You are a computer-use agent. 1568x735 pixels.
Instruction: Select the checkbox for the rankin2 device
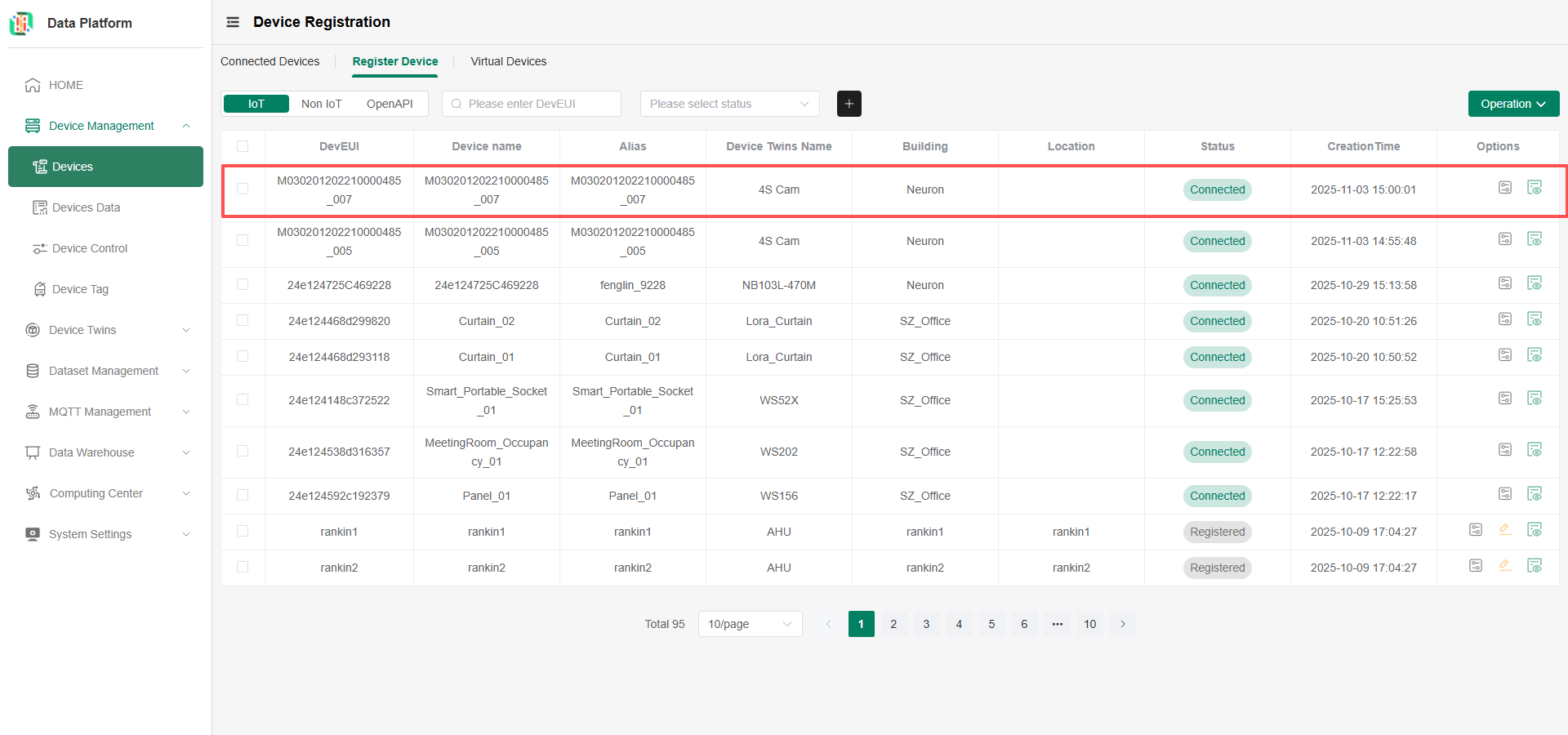(243, 567)
